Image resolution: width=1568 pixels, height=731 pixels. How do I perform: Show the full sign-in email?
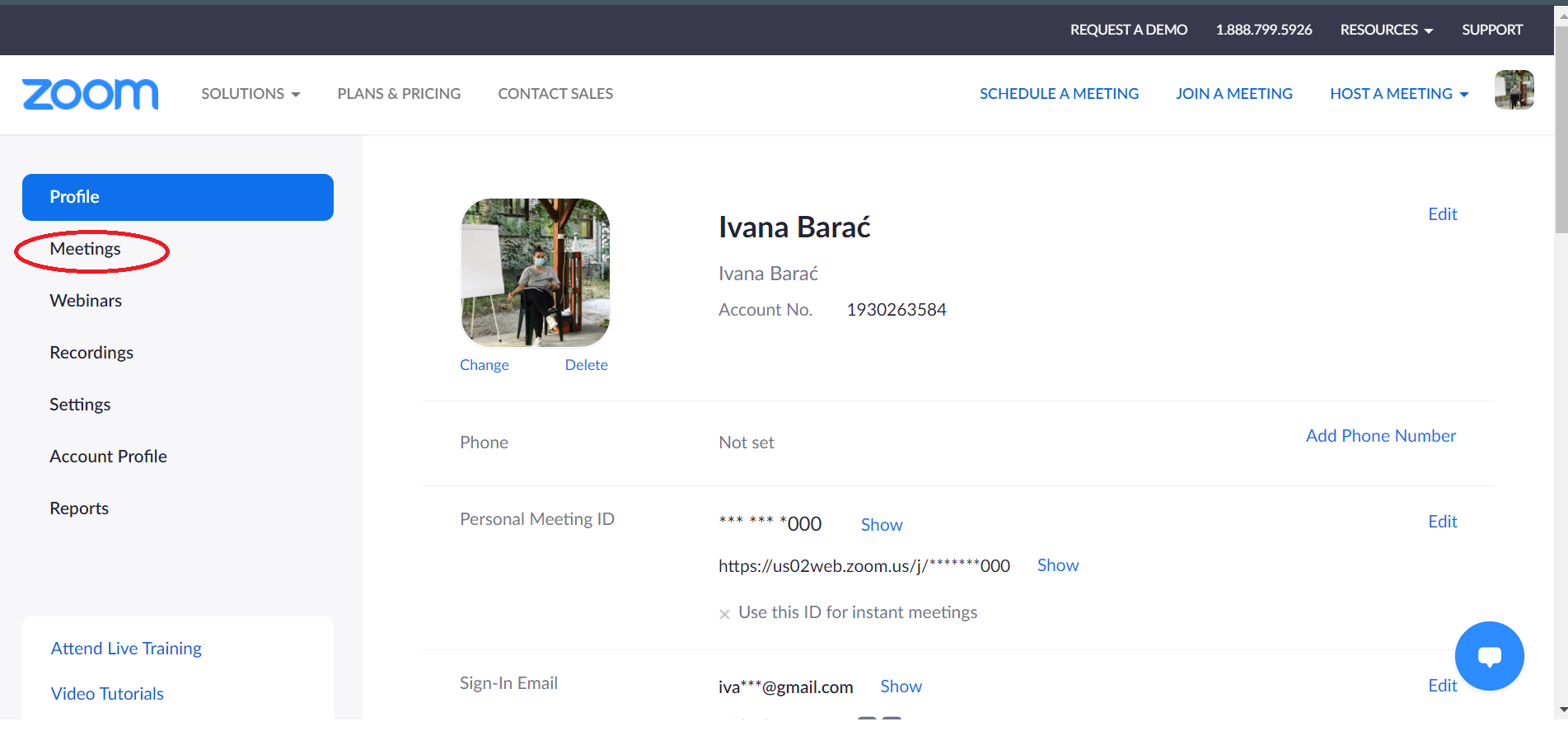point(901,686)
